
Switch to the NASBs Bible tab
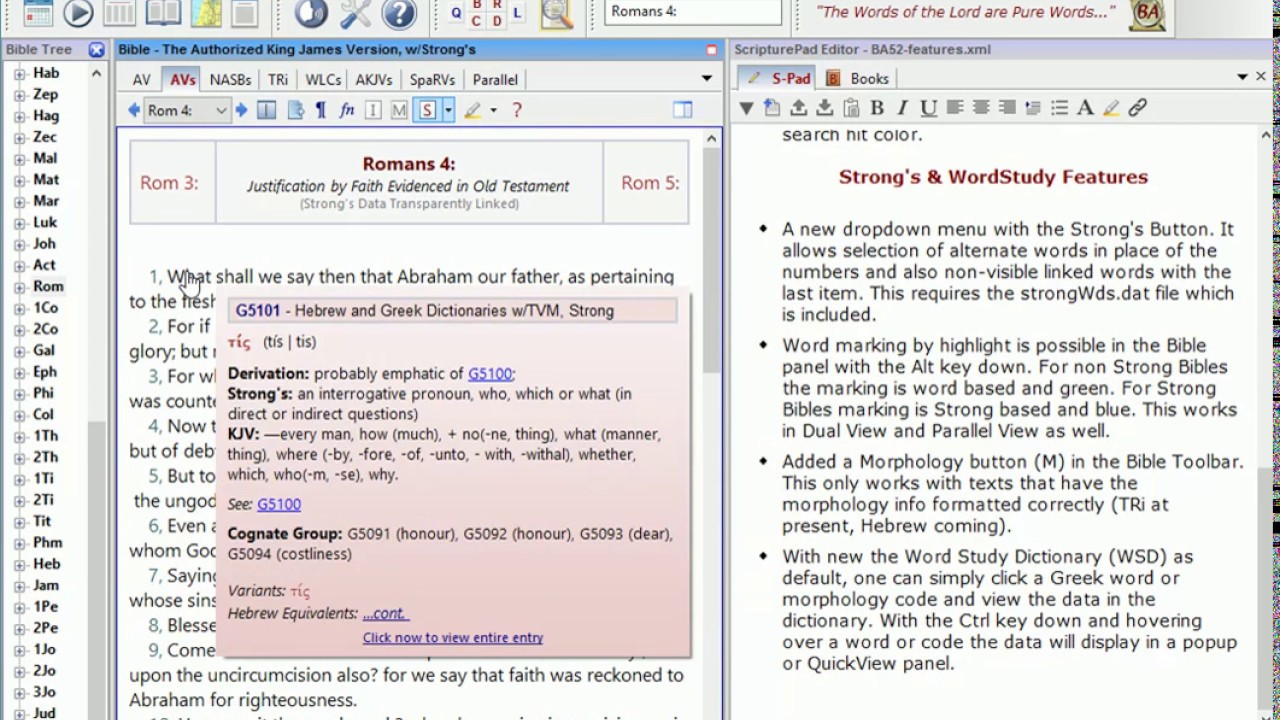[230, 80]
